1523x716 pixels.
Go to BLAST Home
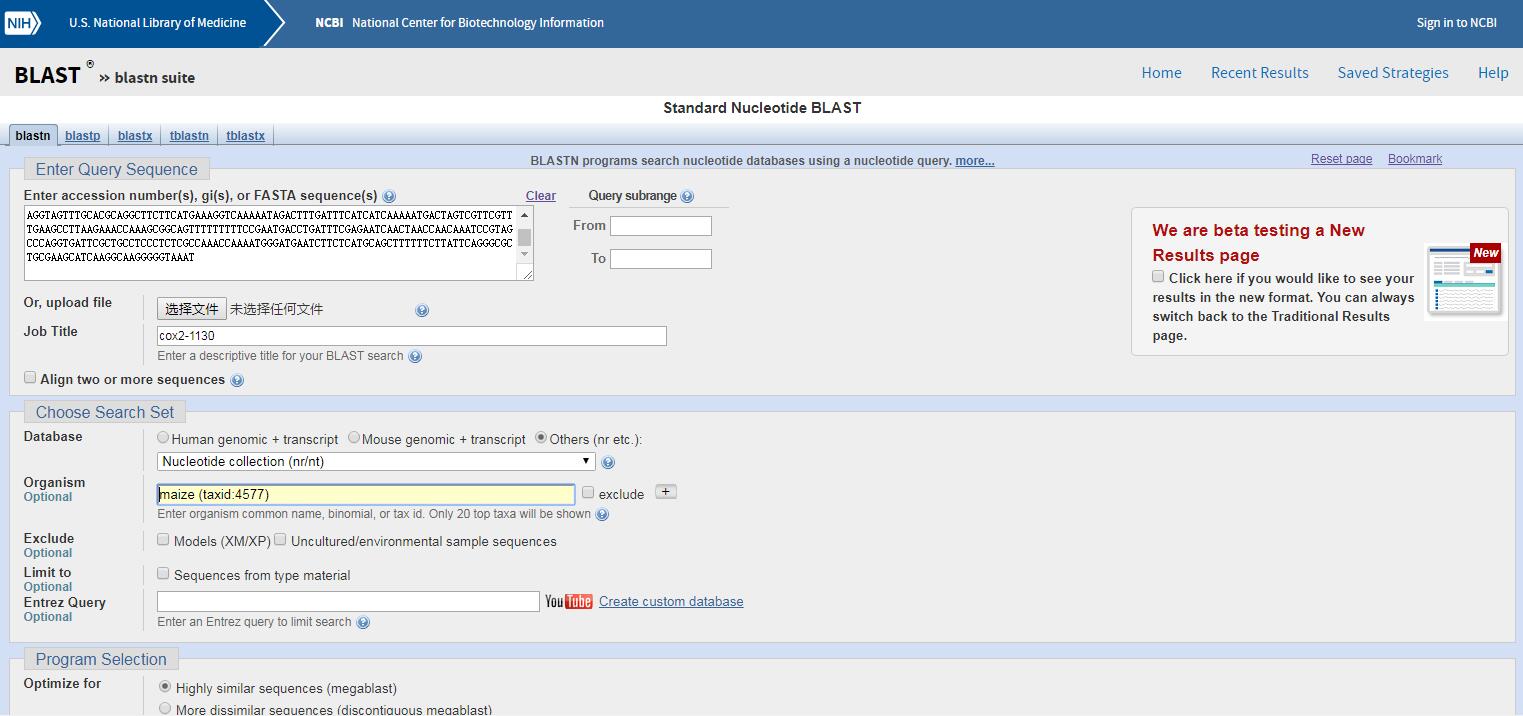click(1161, 72)
